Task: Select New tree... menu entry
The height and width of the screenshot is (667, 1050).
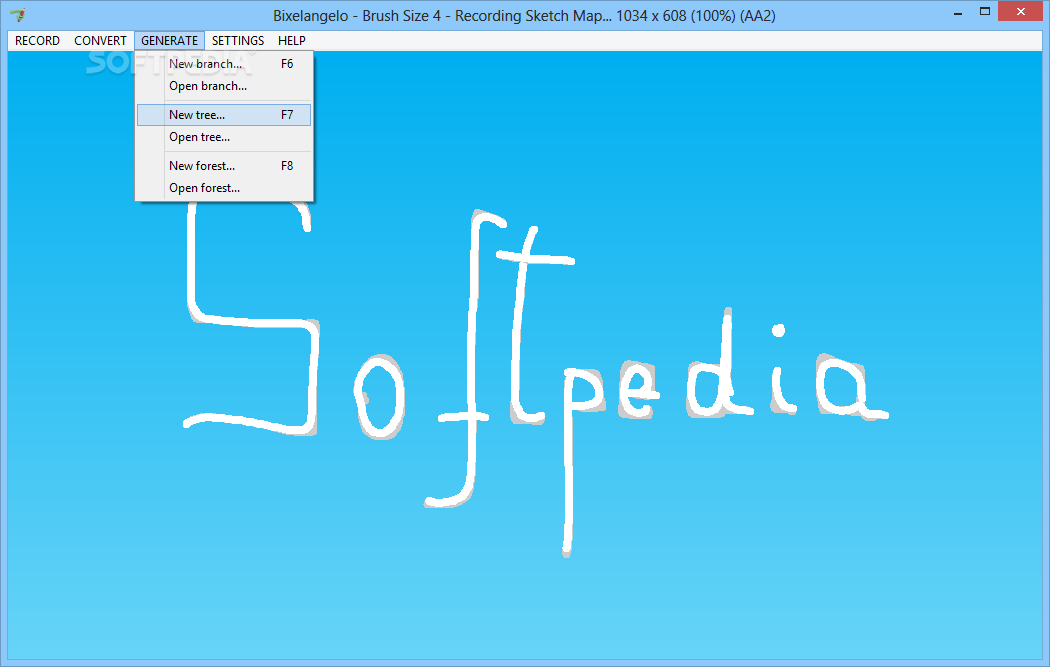Action: 224,115
